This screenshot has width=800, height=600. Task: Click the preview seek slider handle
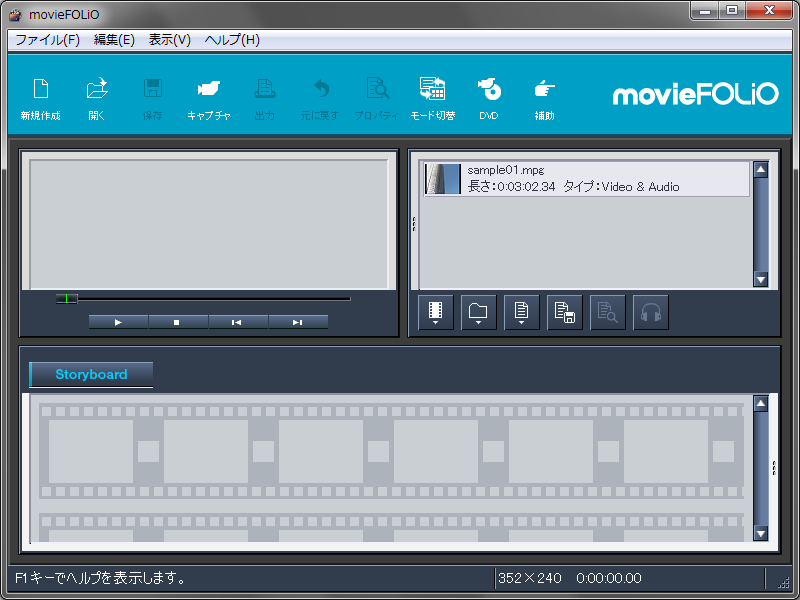[x=66, y=298]
